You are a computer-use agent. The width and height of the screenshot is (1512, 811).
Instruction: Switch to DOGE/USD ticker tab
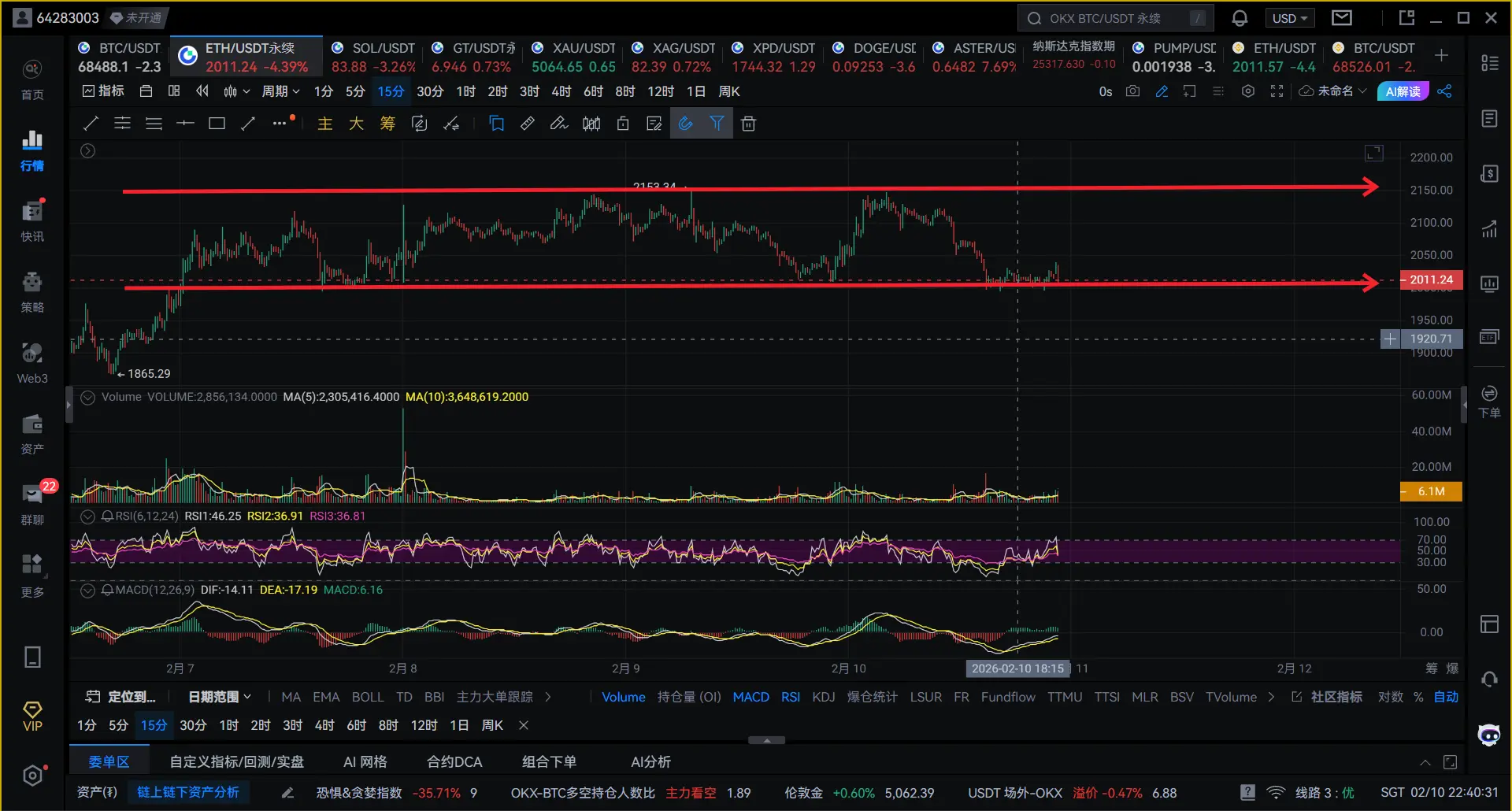coord(874,57)
